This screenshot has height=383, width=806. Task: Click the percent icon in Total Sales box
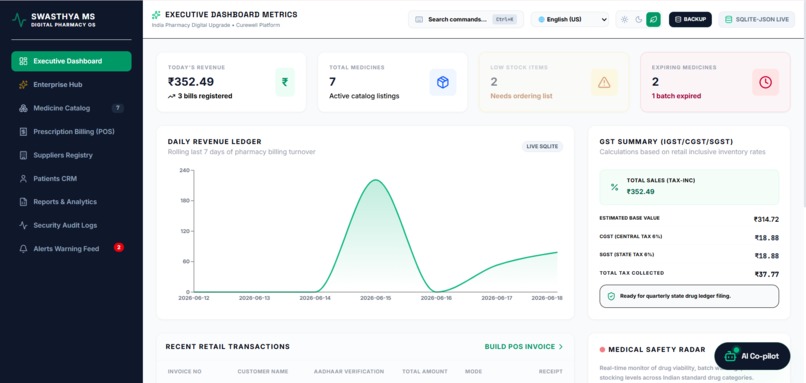614,187
